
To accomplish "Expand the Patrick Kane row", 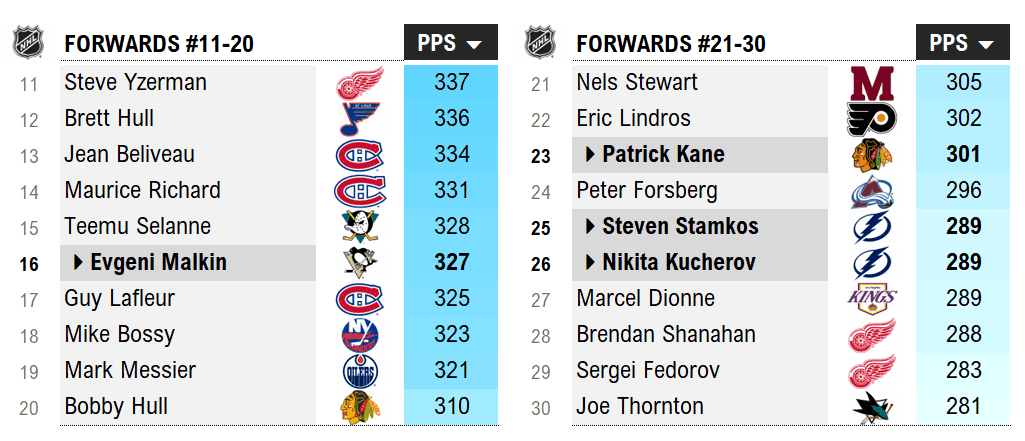I will point(591,155).
